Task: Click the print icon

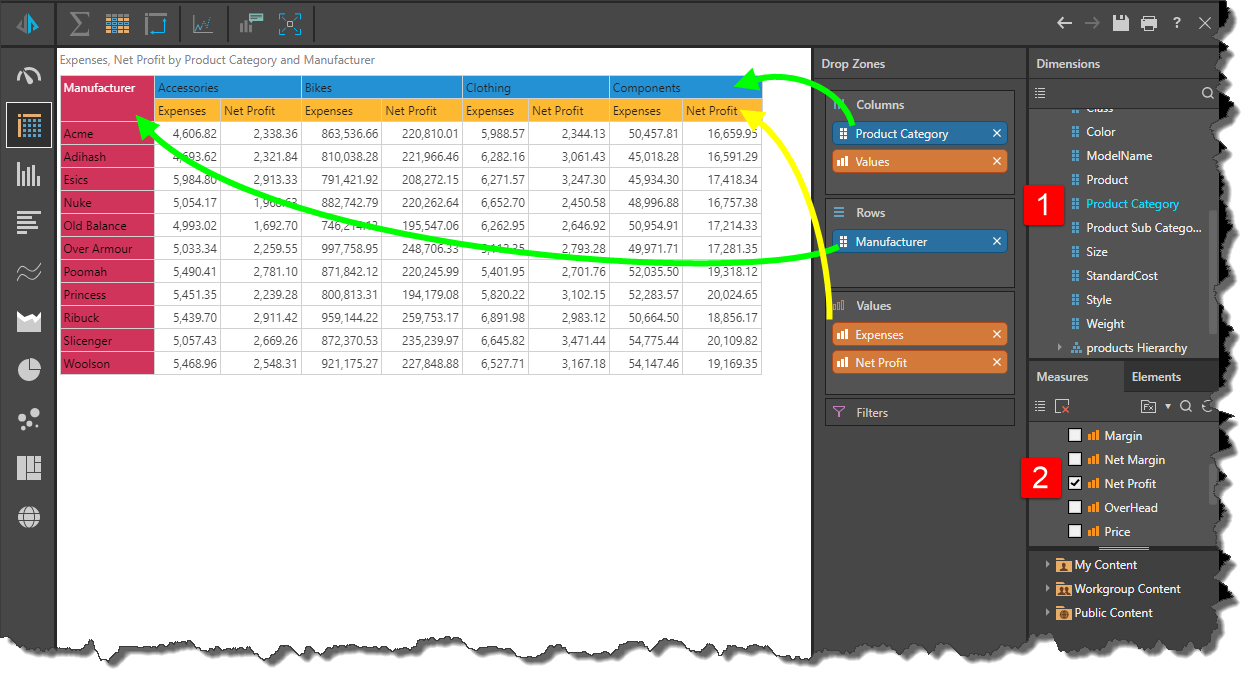Action: tap(1149, 23)
